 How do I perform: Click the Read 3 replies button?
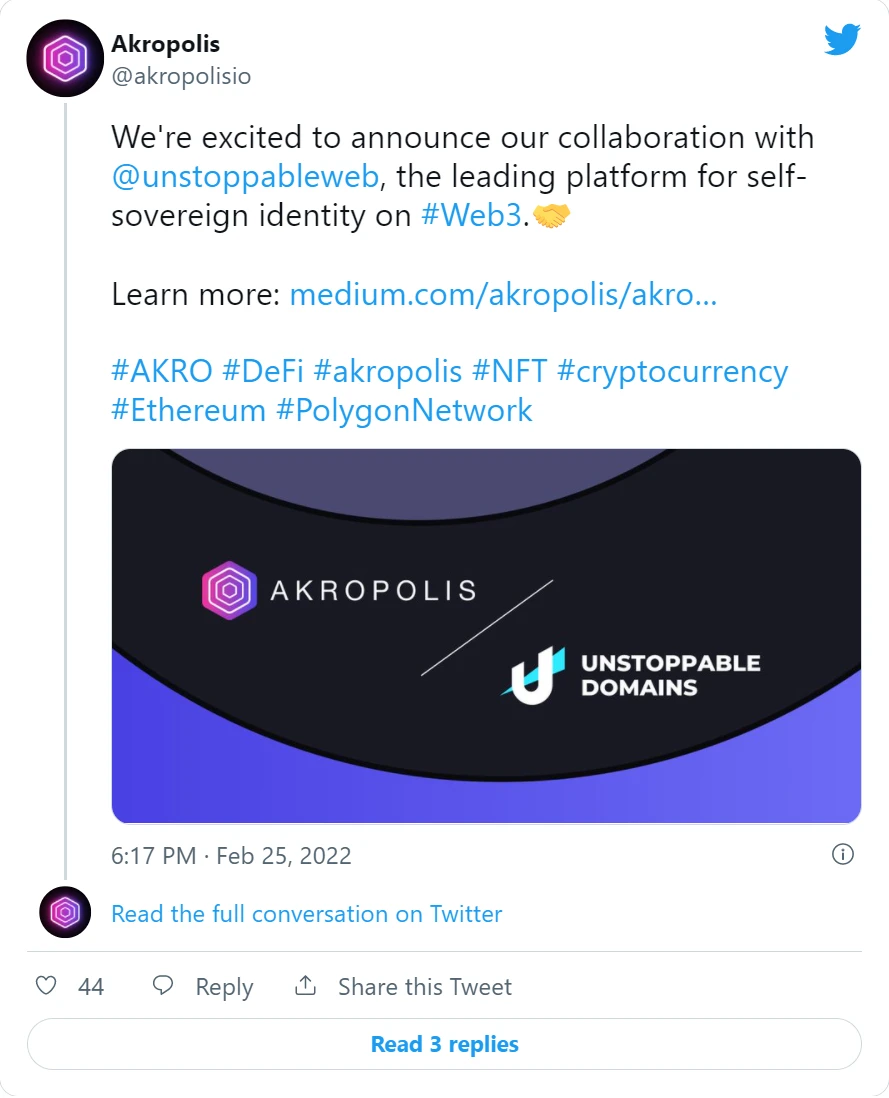pyautogui.click(x=444, y=1044)
